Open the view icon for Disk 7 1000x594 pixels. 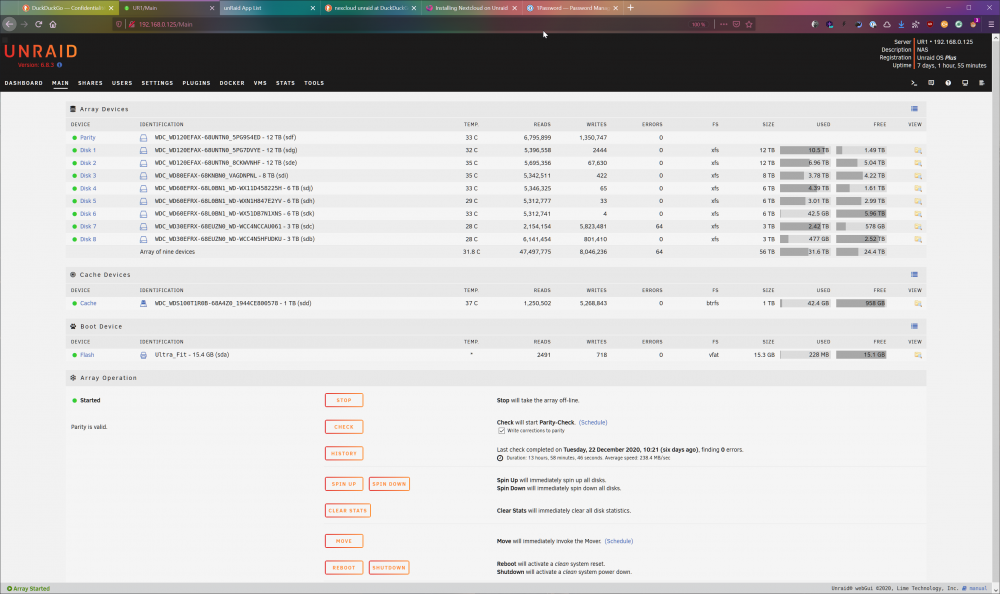click(918, 226)
